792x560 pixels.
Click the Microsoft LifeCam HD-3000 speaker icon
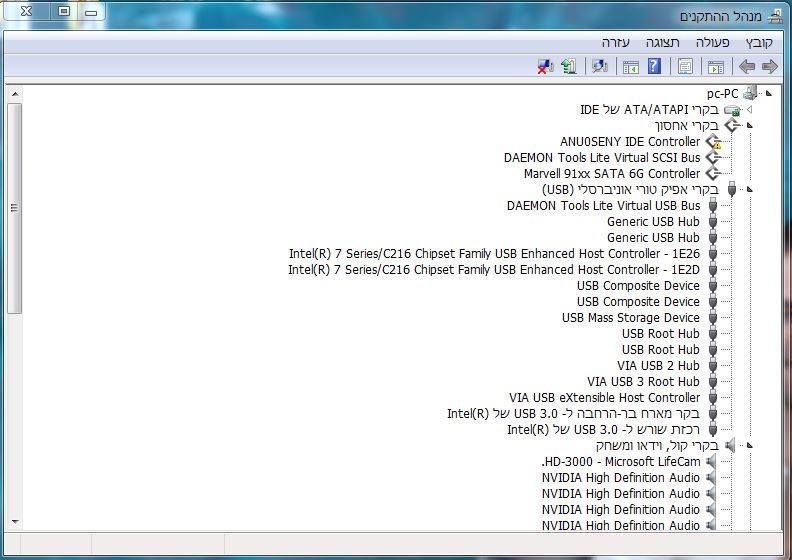coord(711,462)
